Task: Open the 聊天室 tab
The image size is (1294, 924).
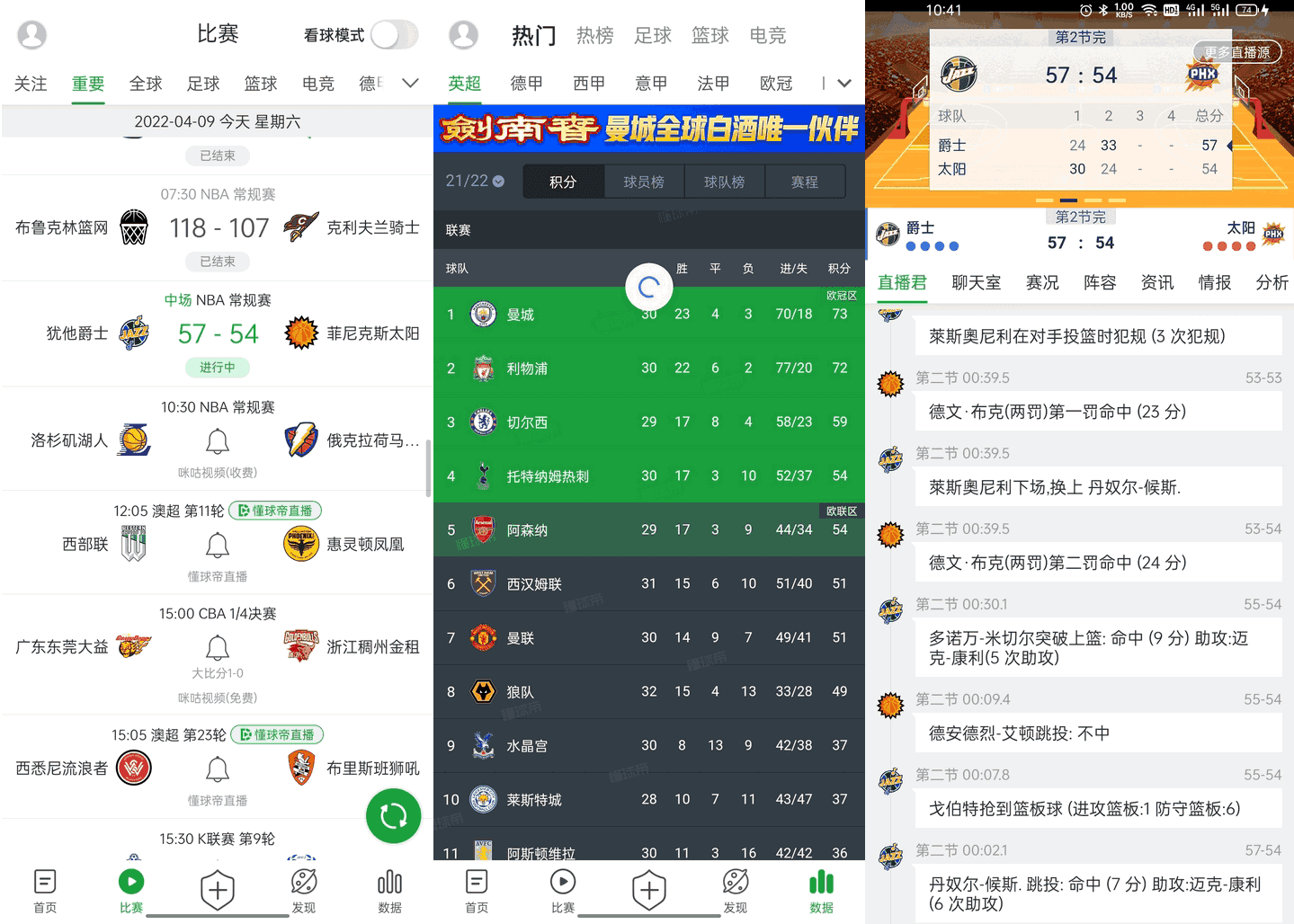Action: [977, 283]
